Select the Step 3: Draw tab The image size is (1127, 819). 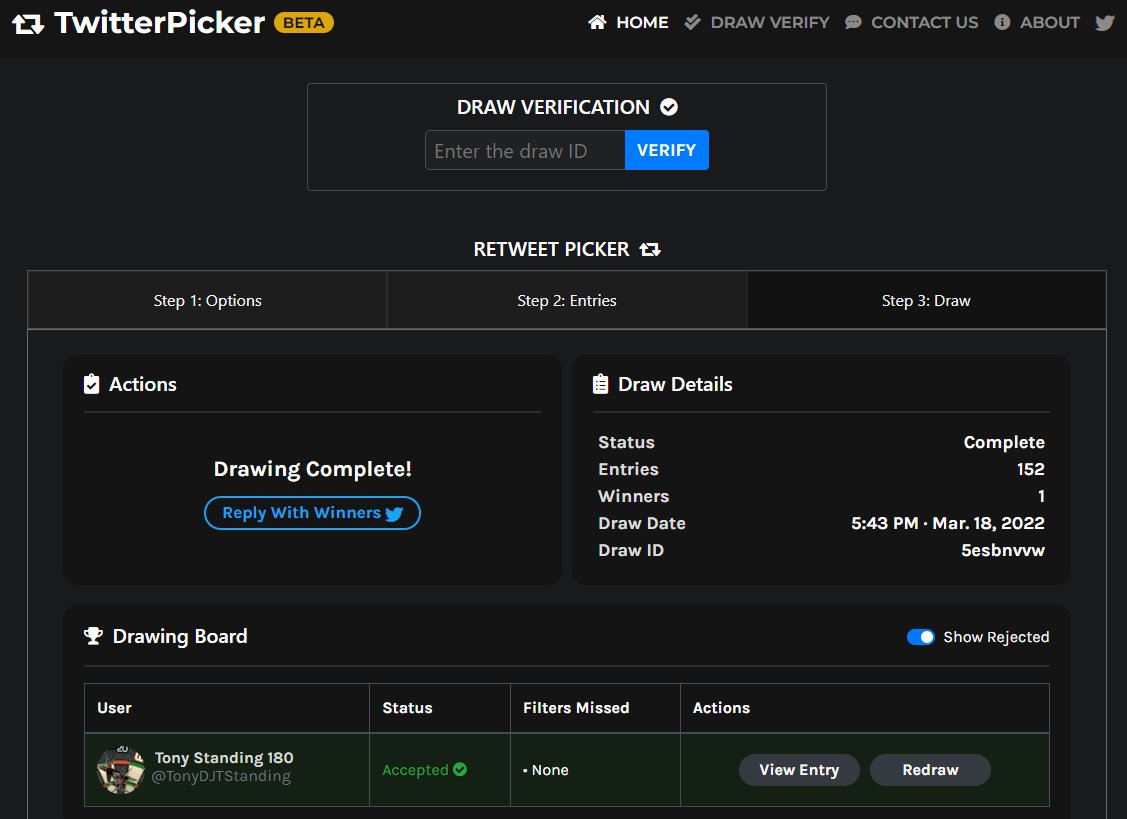pos(926,301)
